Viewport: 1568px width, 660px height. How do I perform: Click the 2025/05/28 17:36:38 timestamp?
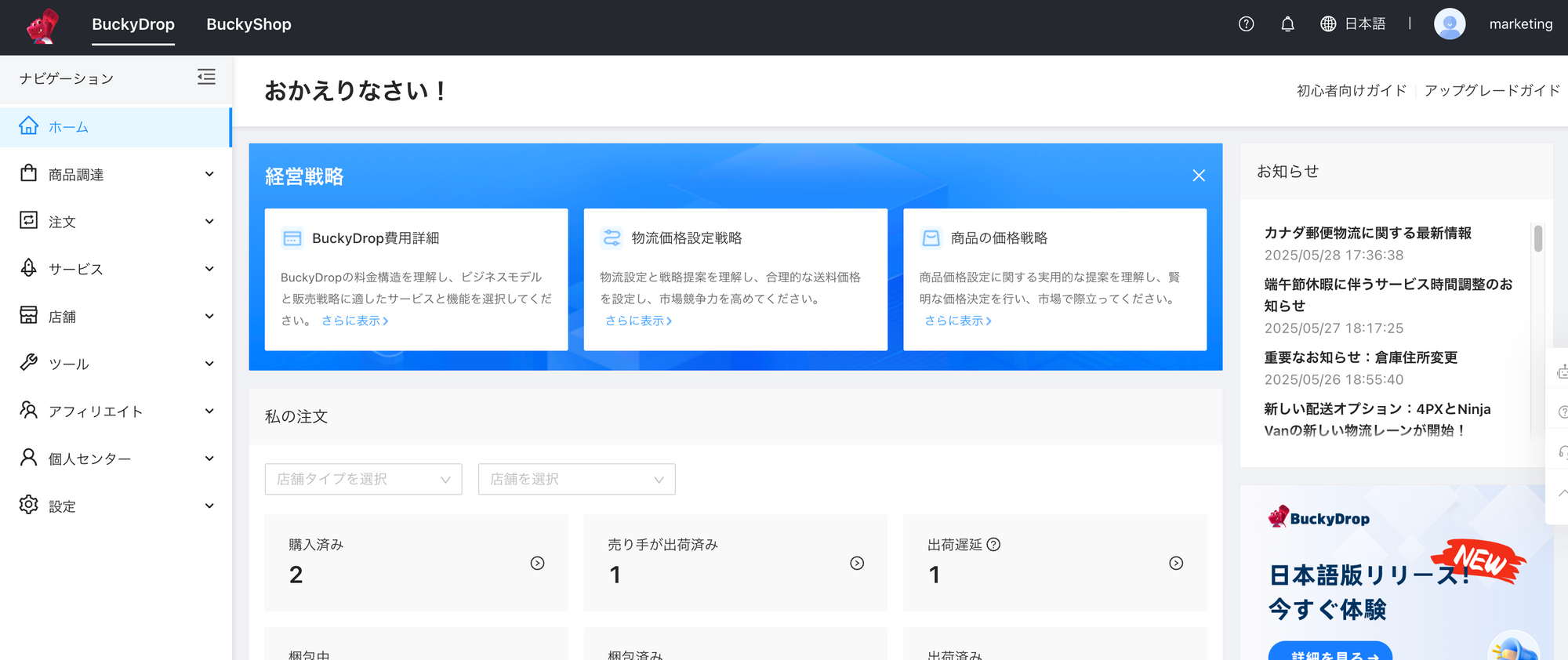pyautogui.click(x=1334, y=255)
